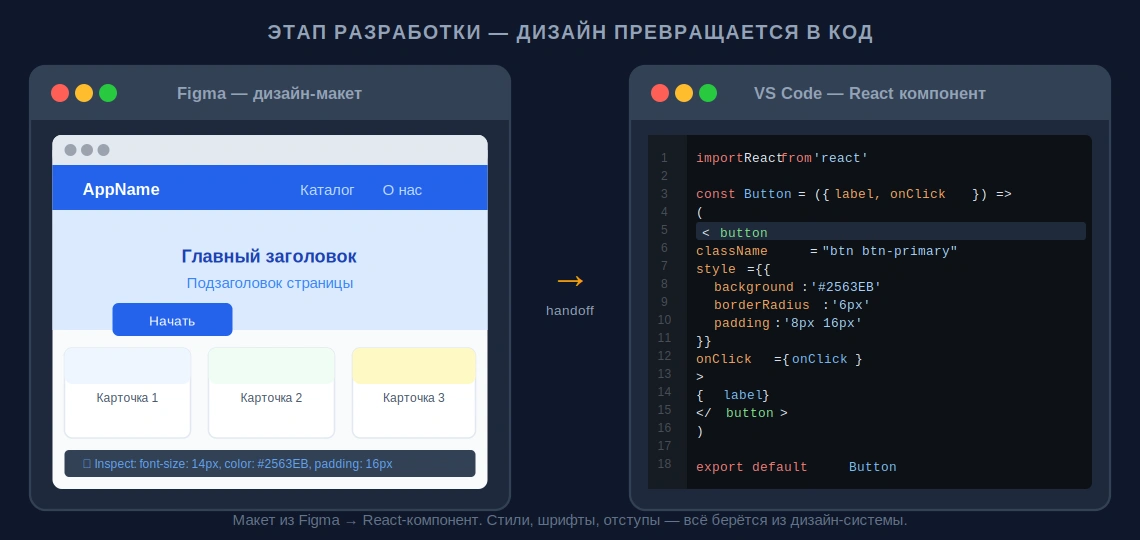Click the Figma — дизайн-макет window title
The height and width of the screenshot is (540, 1140).
(270, 94)
